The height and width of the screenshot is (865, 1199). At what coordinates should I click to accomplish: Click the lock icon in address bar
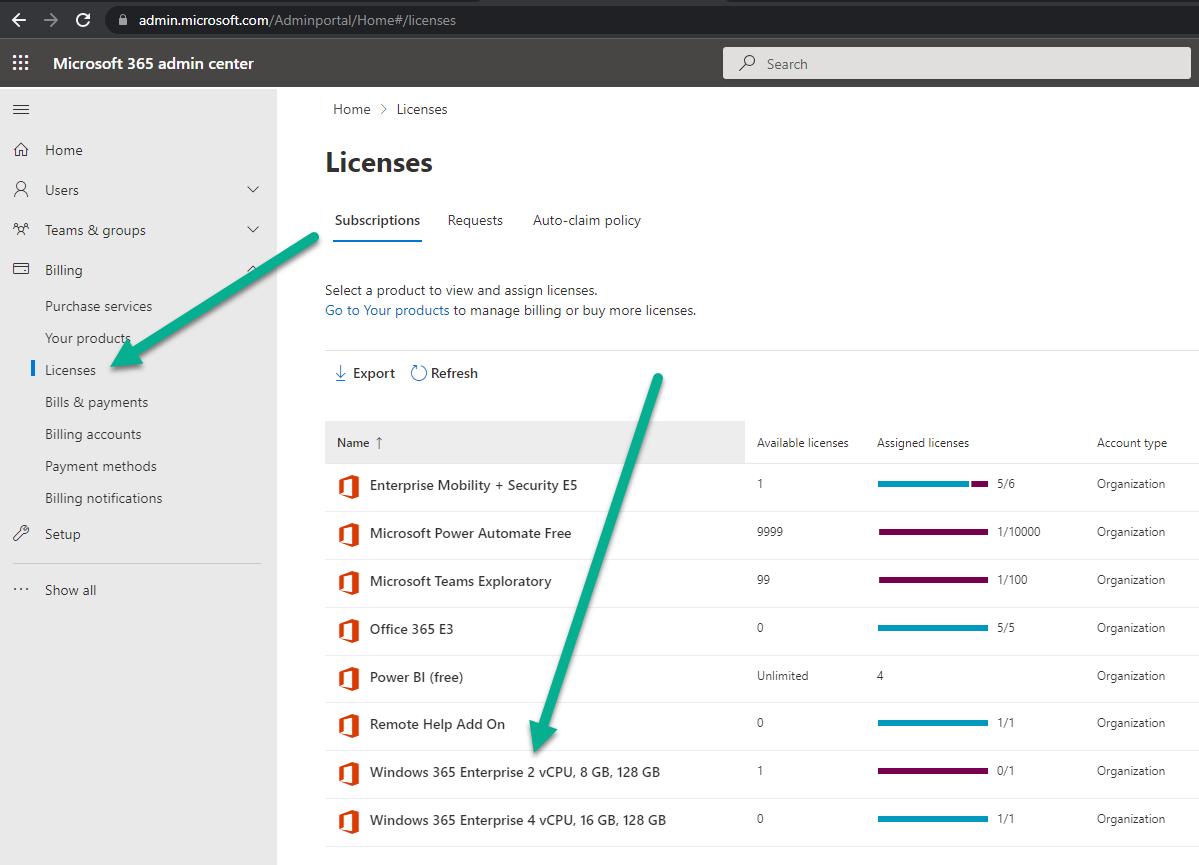122,20
